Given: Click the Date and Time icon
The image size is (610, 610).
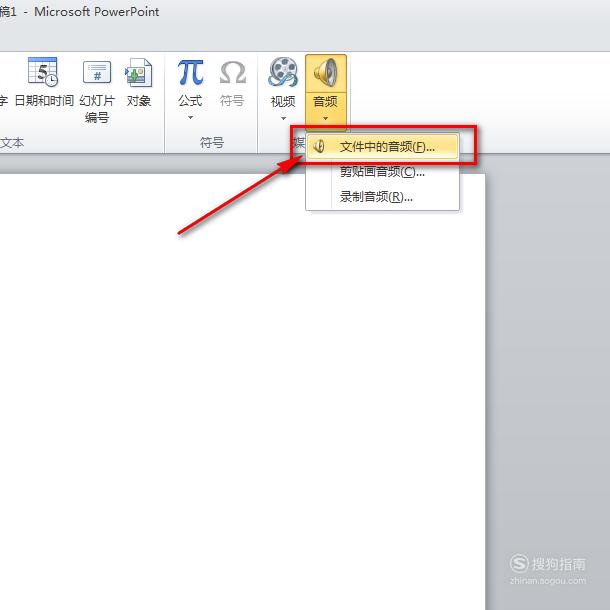Looking at the screenshot, I should (x=43, y=72).
